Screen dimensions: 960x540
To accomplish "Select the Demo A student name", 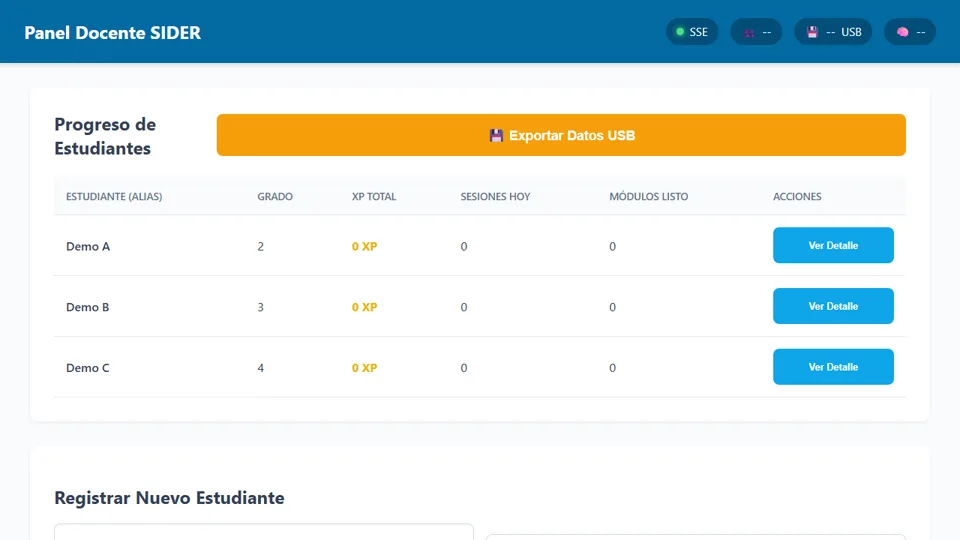I will click(88, 246).
